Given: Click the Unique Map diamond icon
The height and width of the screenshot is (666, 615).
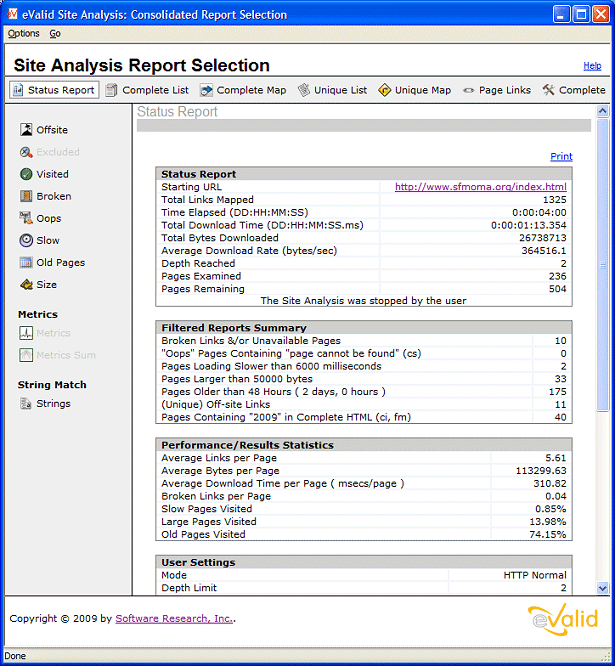Looking at the screenshot, I should pyautogui.click(x=384, y=90).
